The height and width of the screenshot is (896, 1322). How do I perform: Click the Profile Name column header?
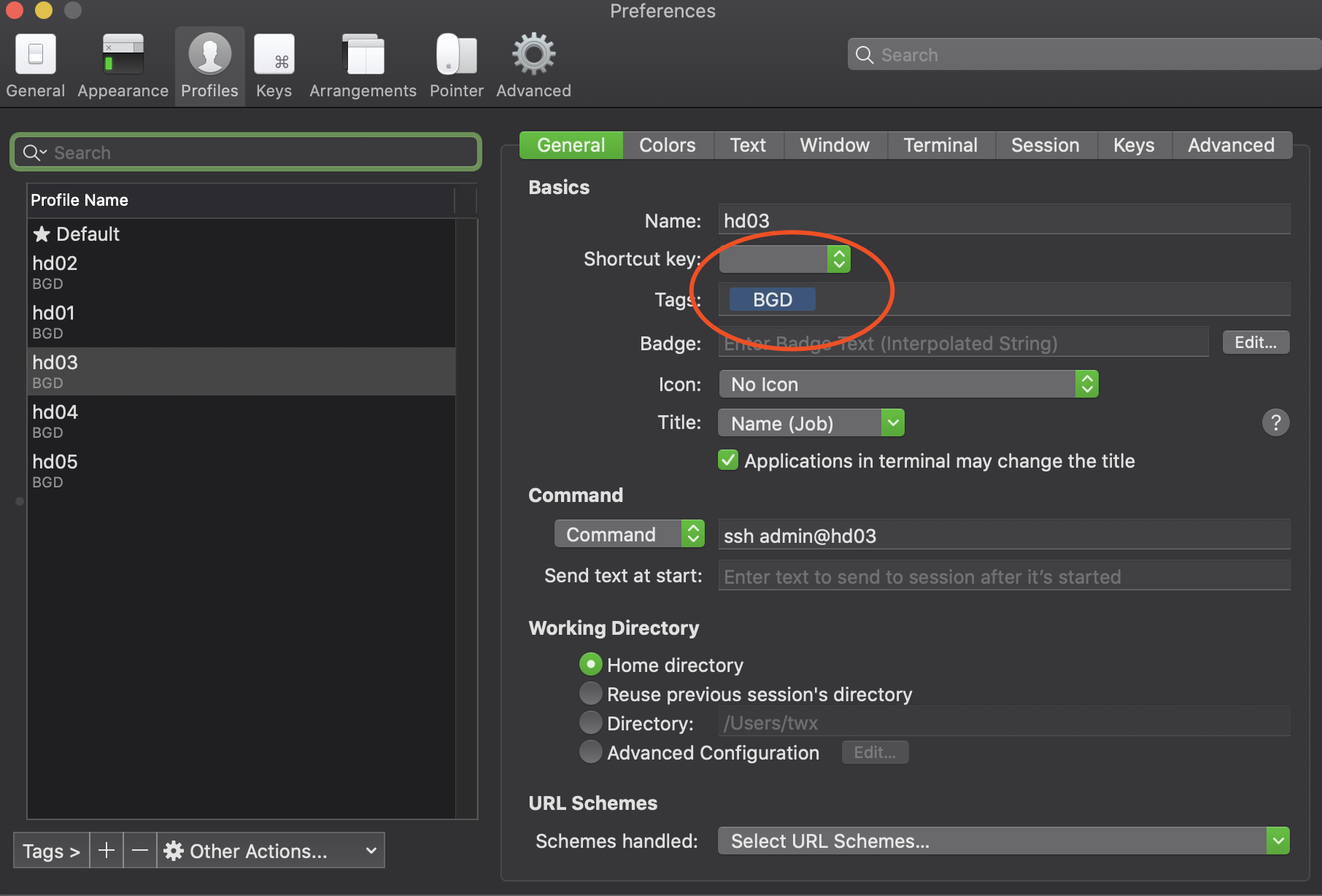click(241, 200)
